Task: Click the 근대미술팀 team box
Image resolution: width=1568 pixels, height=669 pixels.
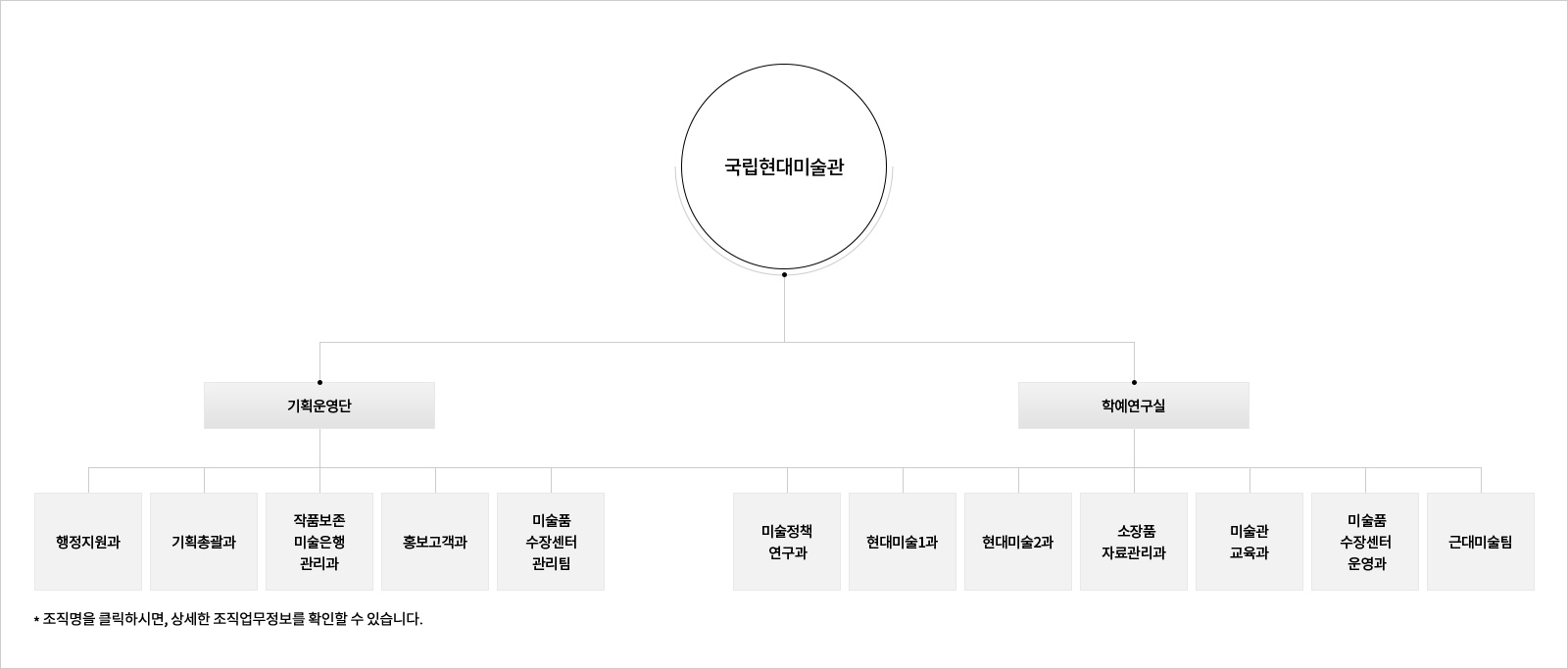Action: tap(1481, 542)
